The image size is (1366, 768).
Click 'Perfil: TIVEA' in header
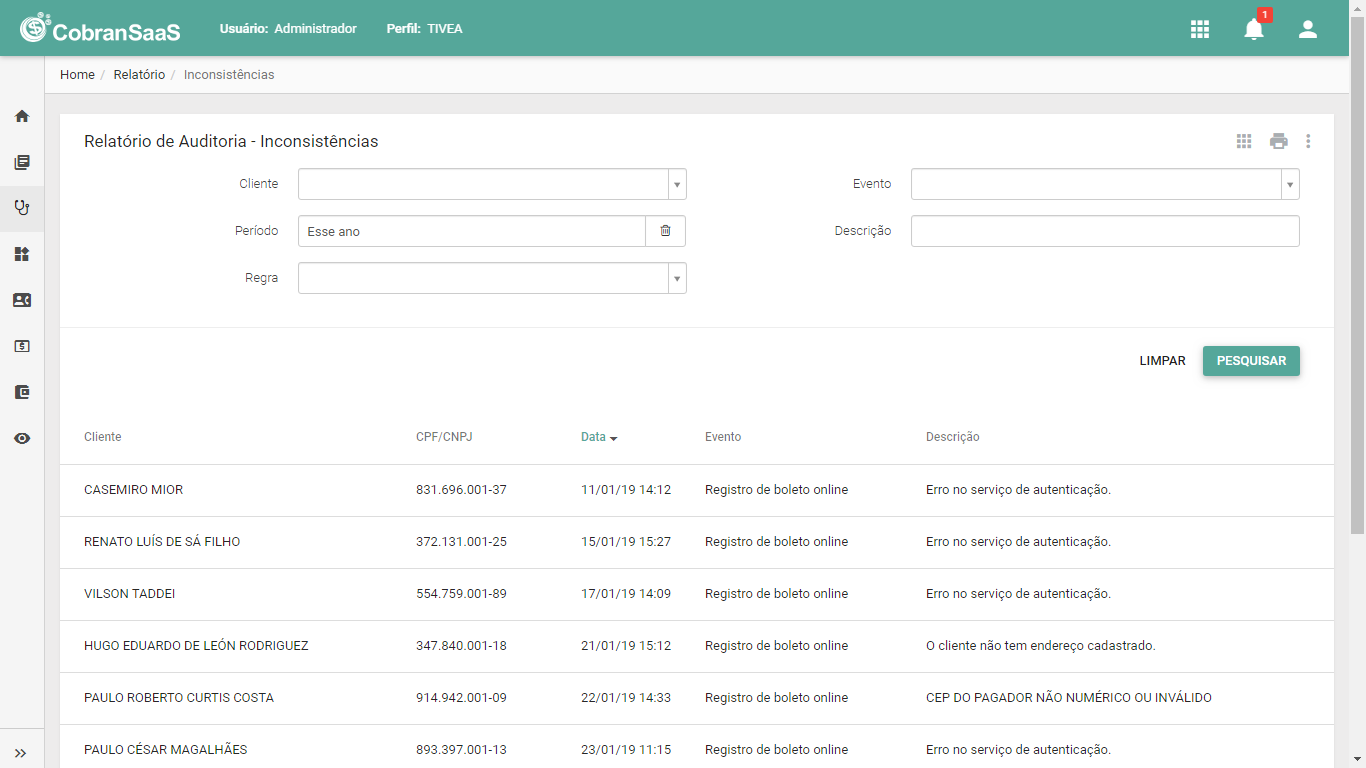[425, 29]
